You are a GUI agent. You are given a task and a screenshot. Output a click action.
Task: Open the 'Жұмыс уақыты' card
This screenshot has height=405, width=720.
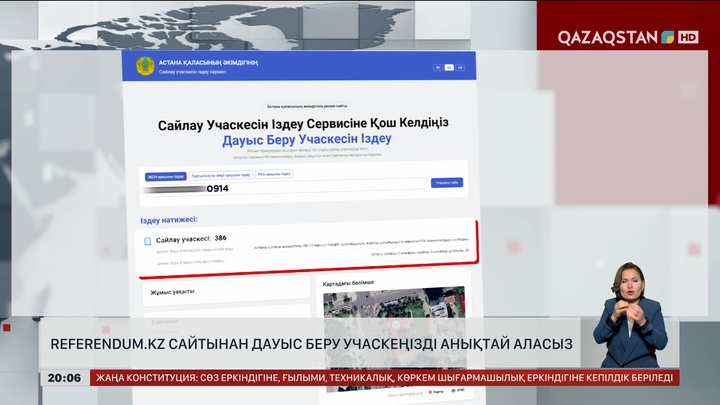click(226, 291)
